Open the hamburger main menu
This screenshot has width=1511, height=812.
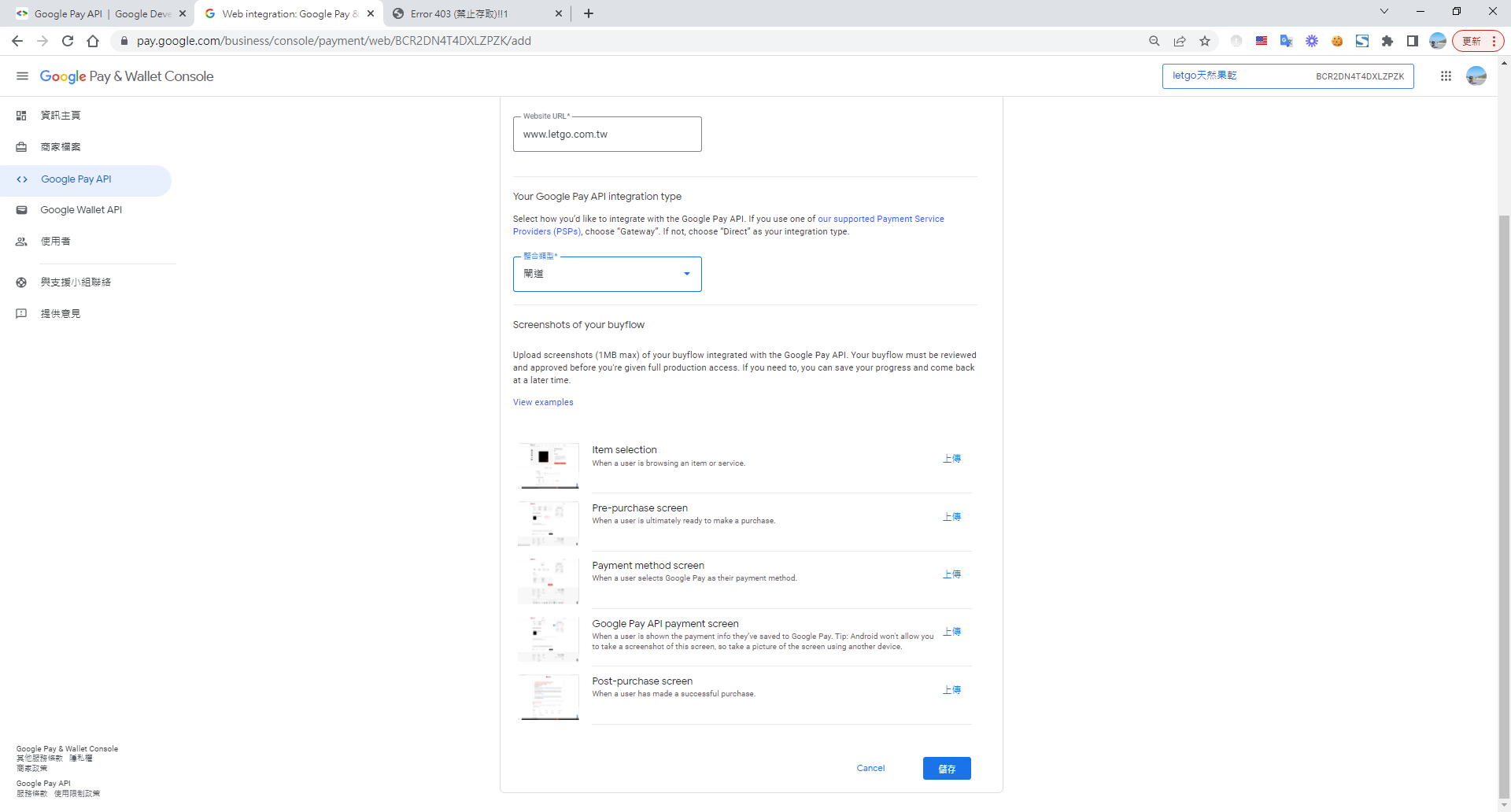coord(22,76)
